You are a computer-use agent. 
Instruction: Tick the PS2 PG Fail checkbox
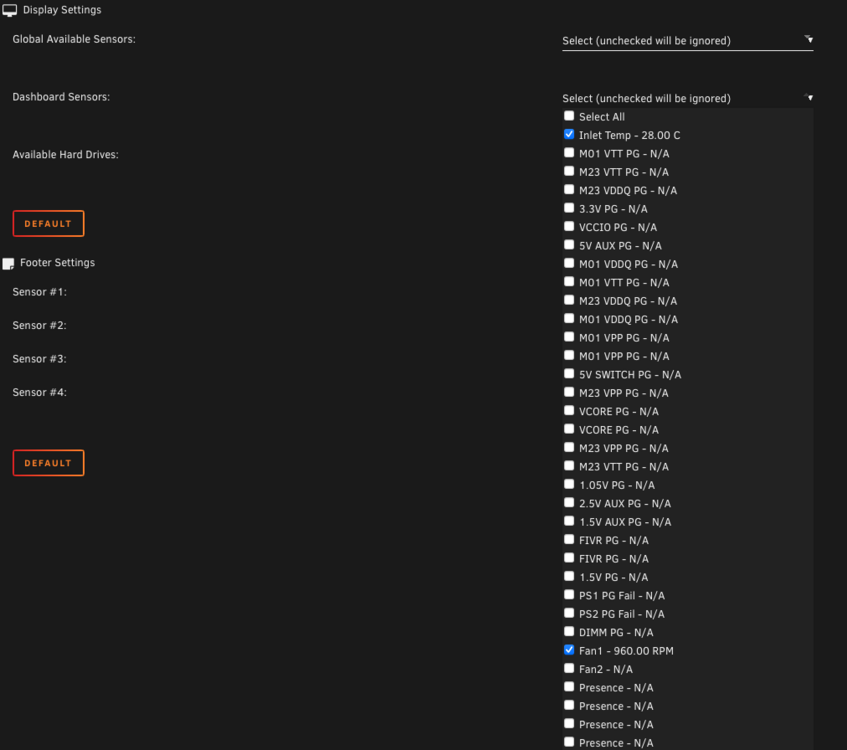coord(569,613)
